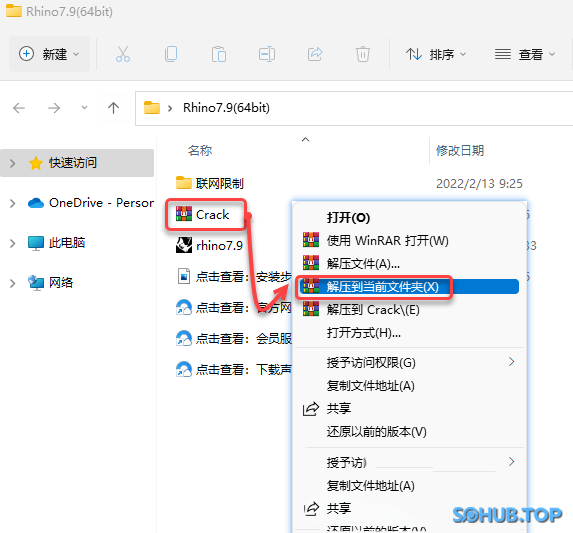The height and width of the screenshot is (533, 573).
Task: Select 此电脑 in the sidebar
Action: coord(57,243)
